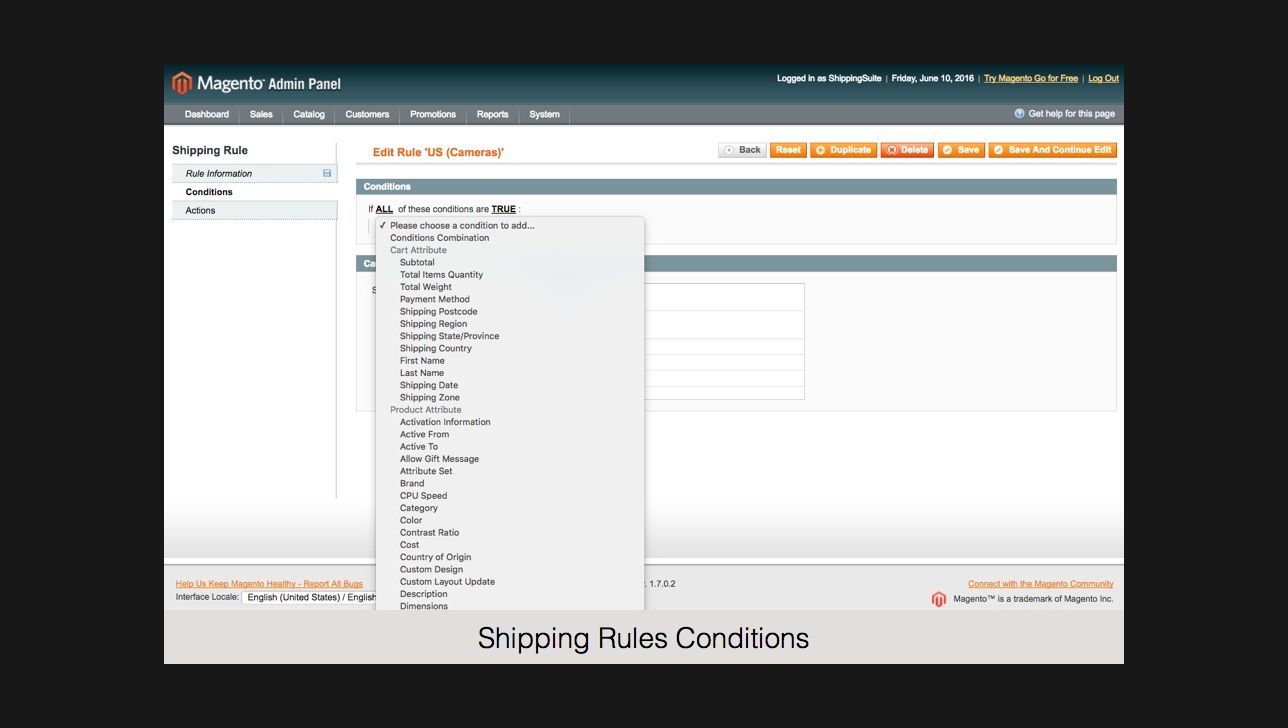1288x728 pixels.
Task: Delete the US (Cameras) rule
Action: (906, 150)
